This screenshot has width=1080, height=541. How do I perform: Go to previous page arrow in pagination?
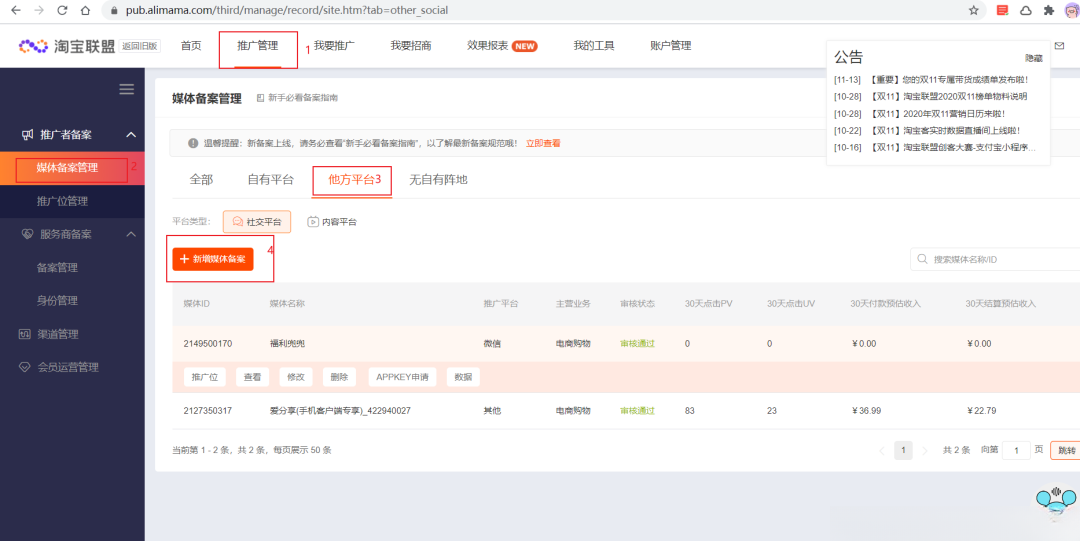click(x=882, y=451)
